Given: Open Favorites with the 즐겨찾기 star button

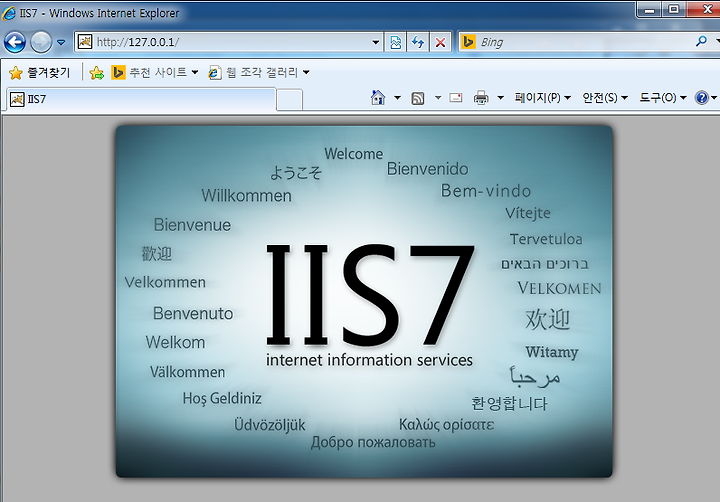Looking at the screenshot, I should (39, 73).
